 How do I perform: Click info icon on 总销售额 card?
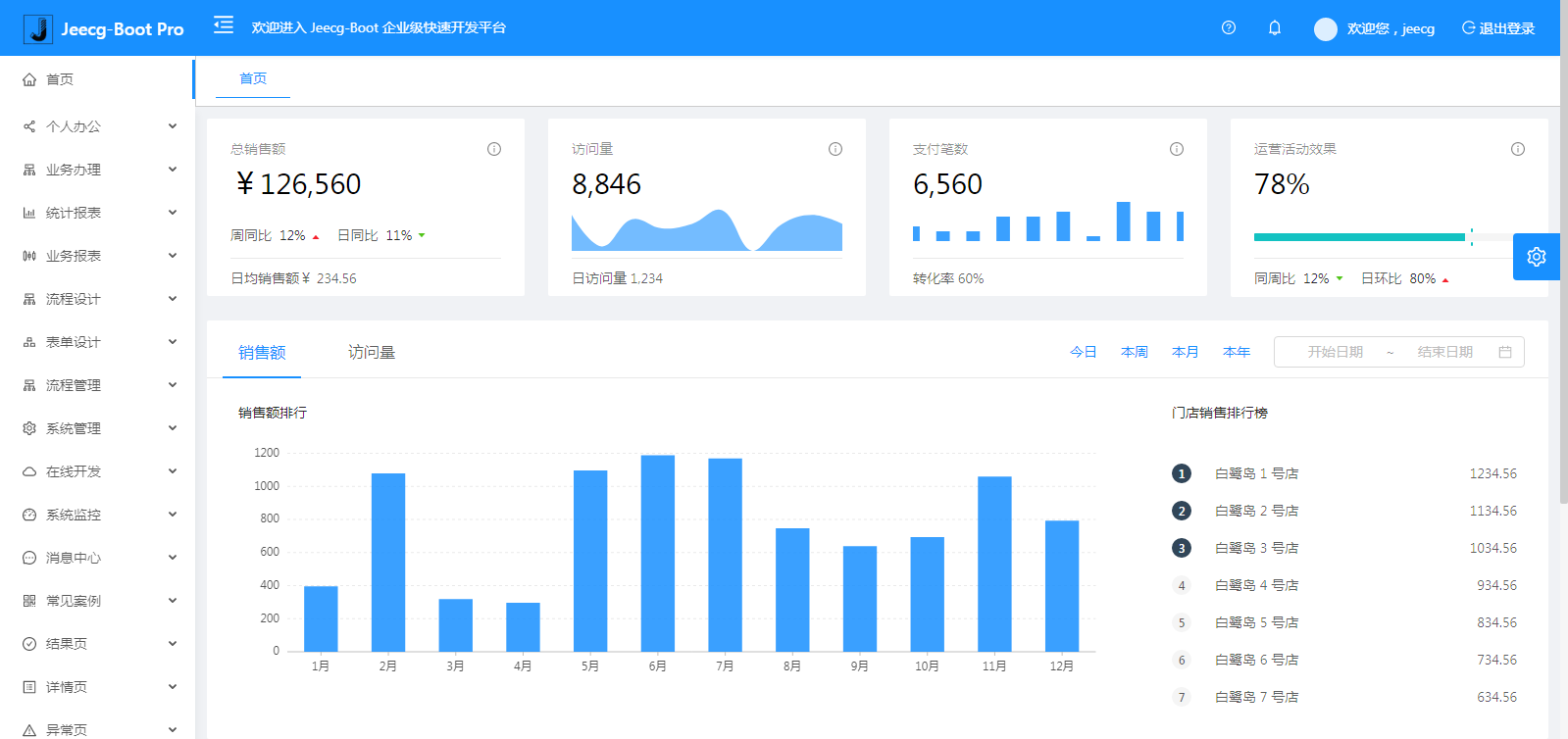coord(494,149)
